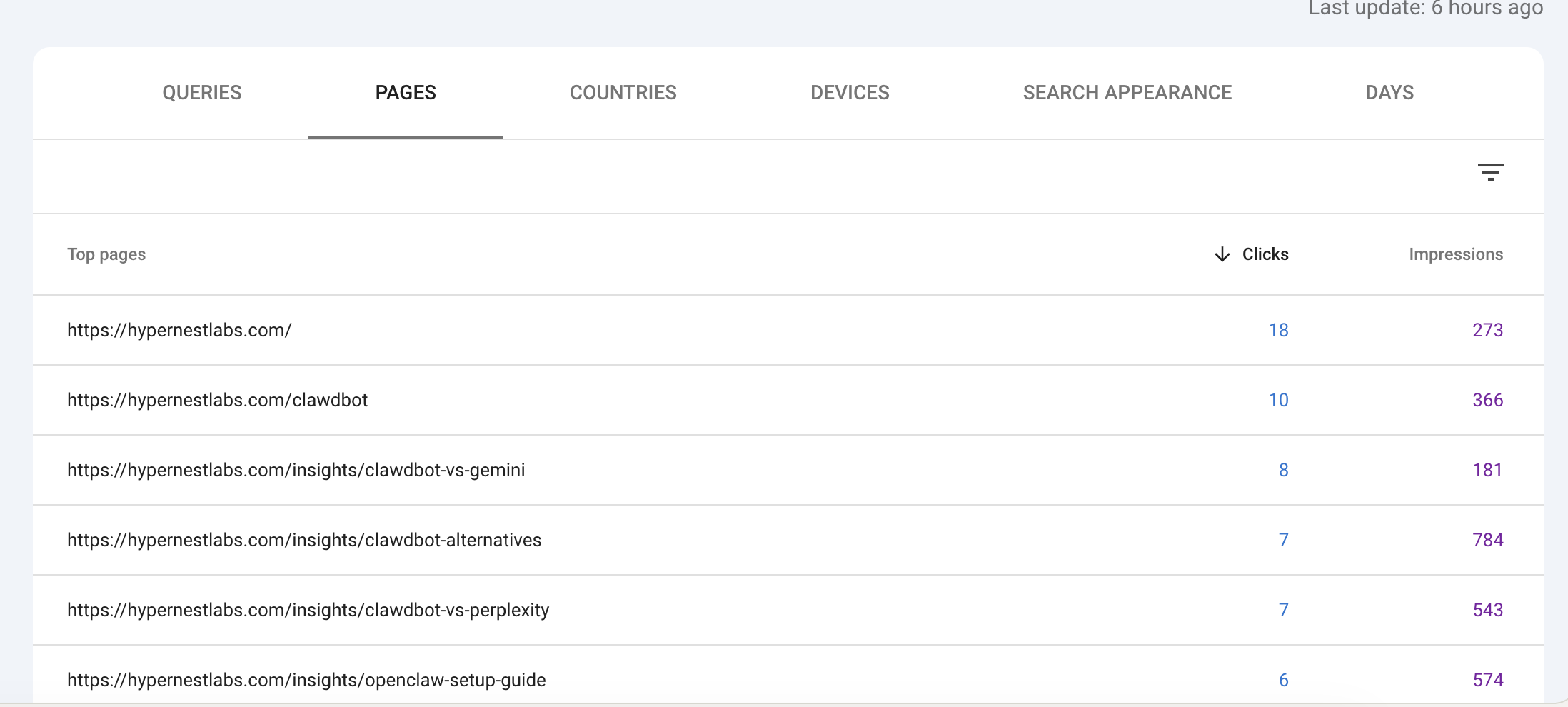
Task: Click the 366 impressions value for clawdbot
Action: pyautogui.click(x=1488, y=400)
